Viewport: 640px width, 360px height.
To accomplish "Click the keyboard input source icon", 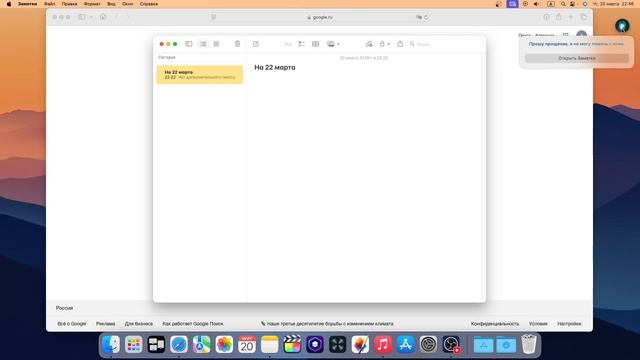I will 551,4.
